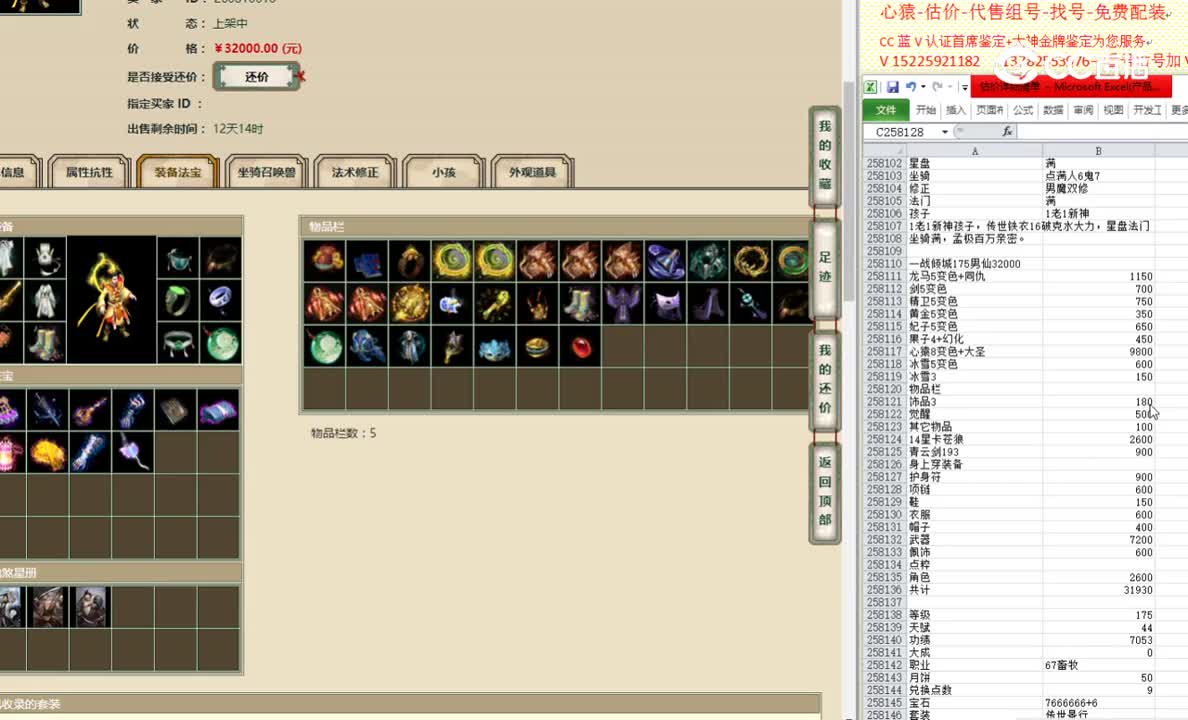This screenshot has height=720, width=1188.
Task: Click cell 心猿8变色+大圣
Action: click(974, 352)
